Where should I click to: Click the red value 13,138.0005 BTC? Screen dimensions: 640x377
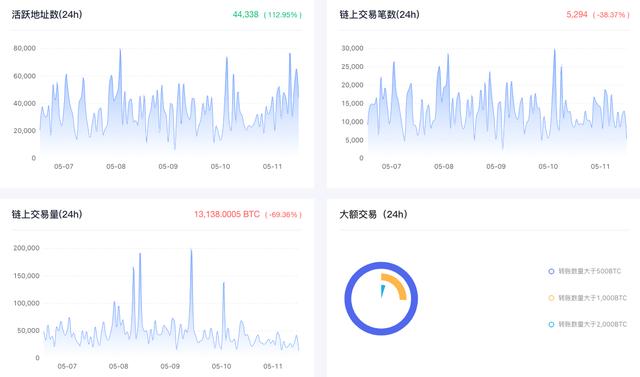click(x=227, y=214)
